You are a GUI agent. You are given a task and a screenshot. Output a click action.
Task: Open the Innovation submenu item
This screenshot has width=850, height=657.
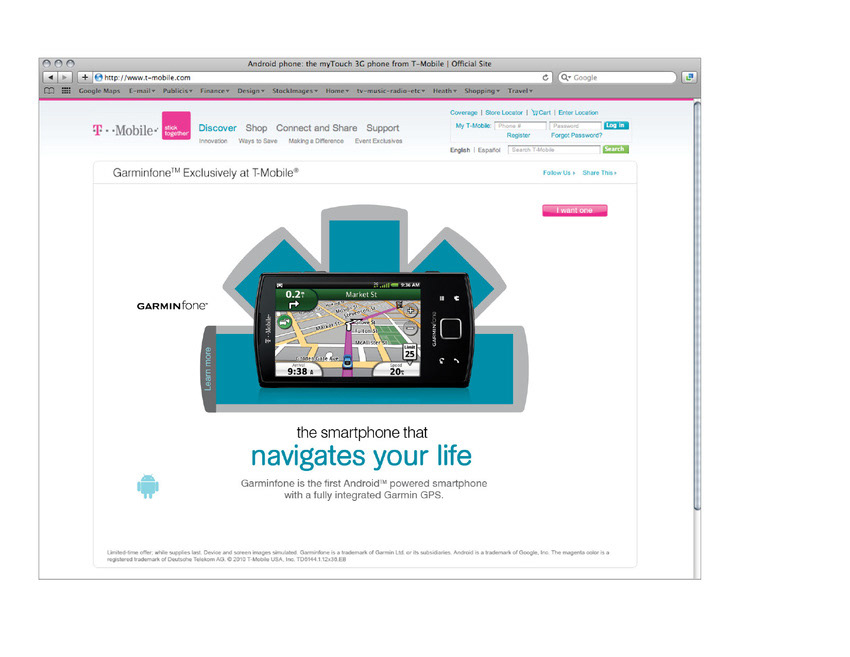click(213, 141)
